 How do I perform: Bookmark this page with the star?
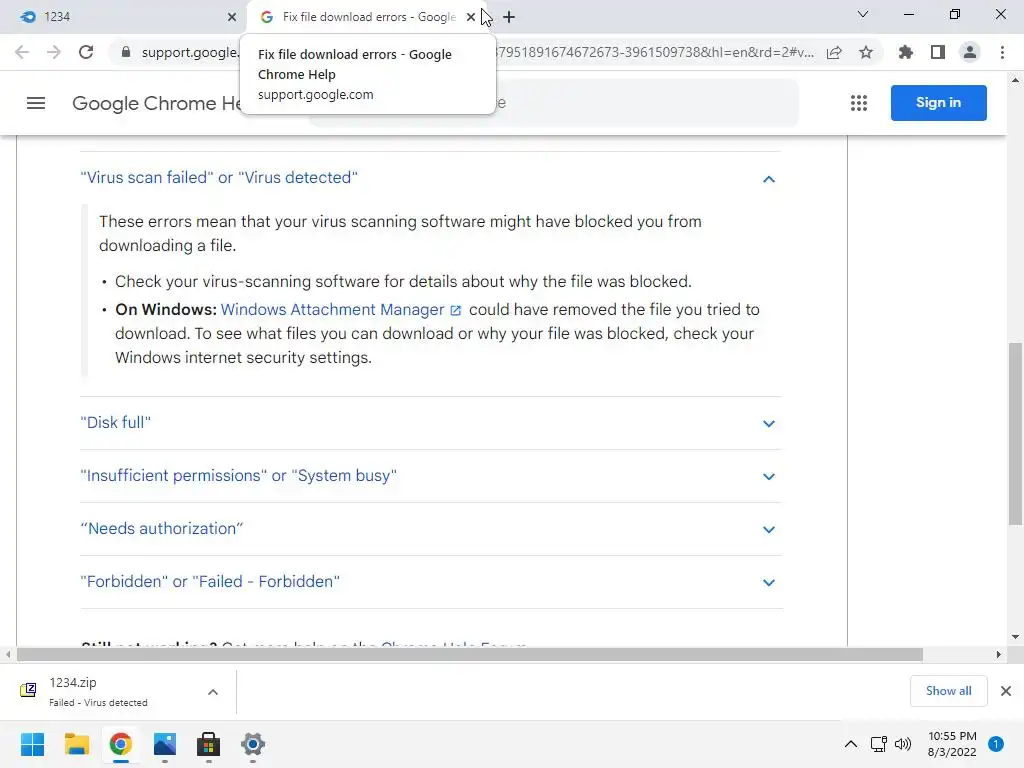click(x=866, y=52)
